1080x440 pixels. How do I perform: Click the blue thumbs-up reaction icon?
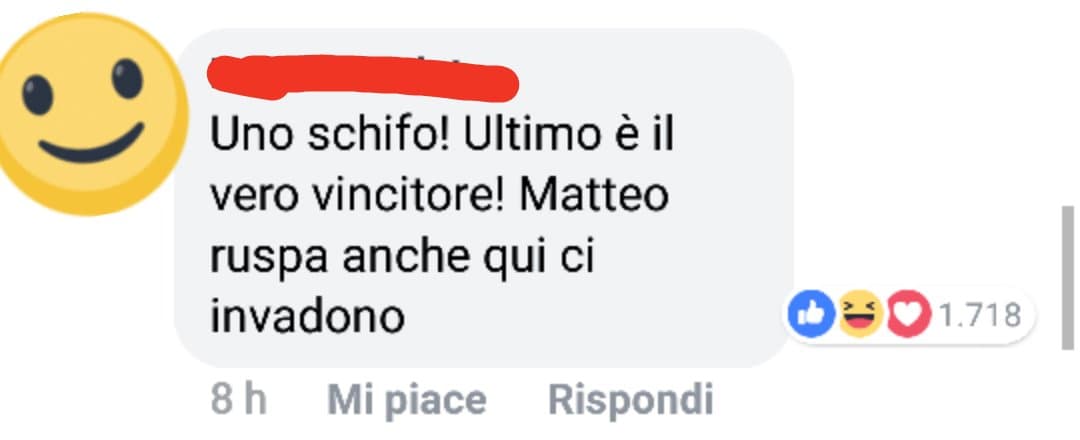click(811, 315)
